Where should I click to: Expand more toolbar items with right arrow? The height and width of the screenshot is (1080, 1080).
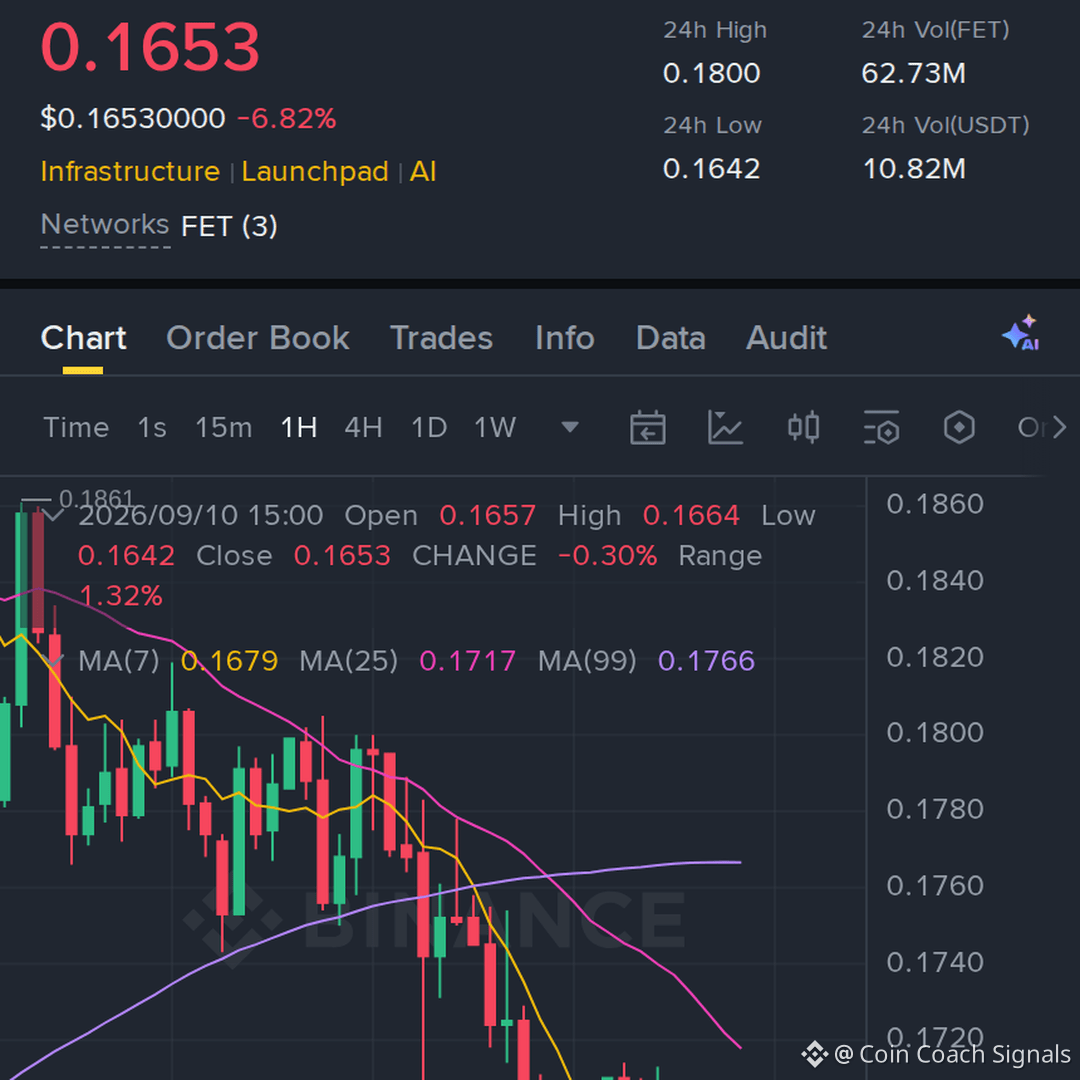pos(1060,428)
